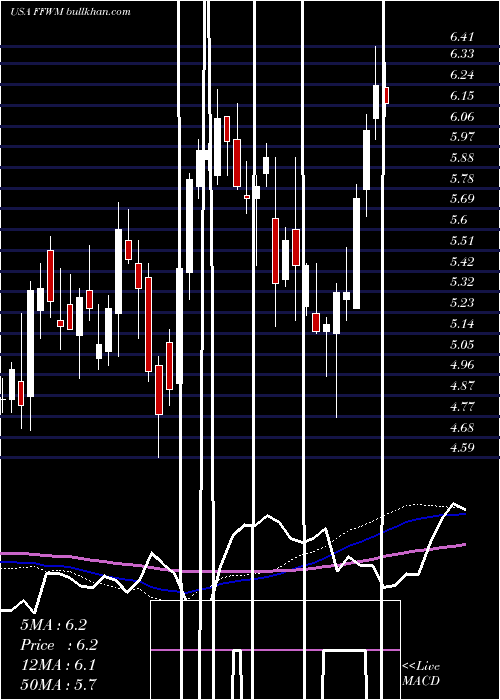The image size is (500, 700).
Task: Click the '50MA : 5.7' readout
Action: (58, 685)
